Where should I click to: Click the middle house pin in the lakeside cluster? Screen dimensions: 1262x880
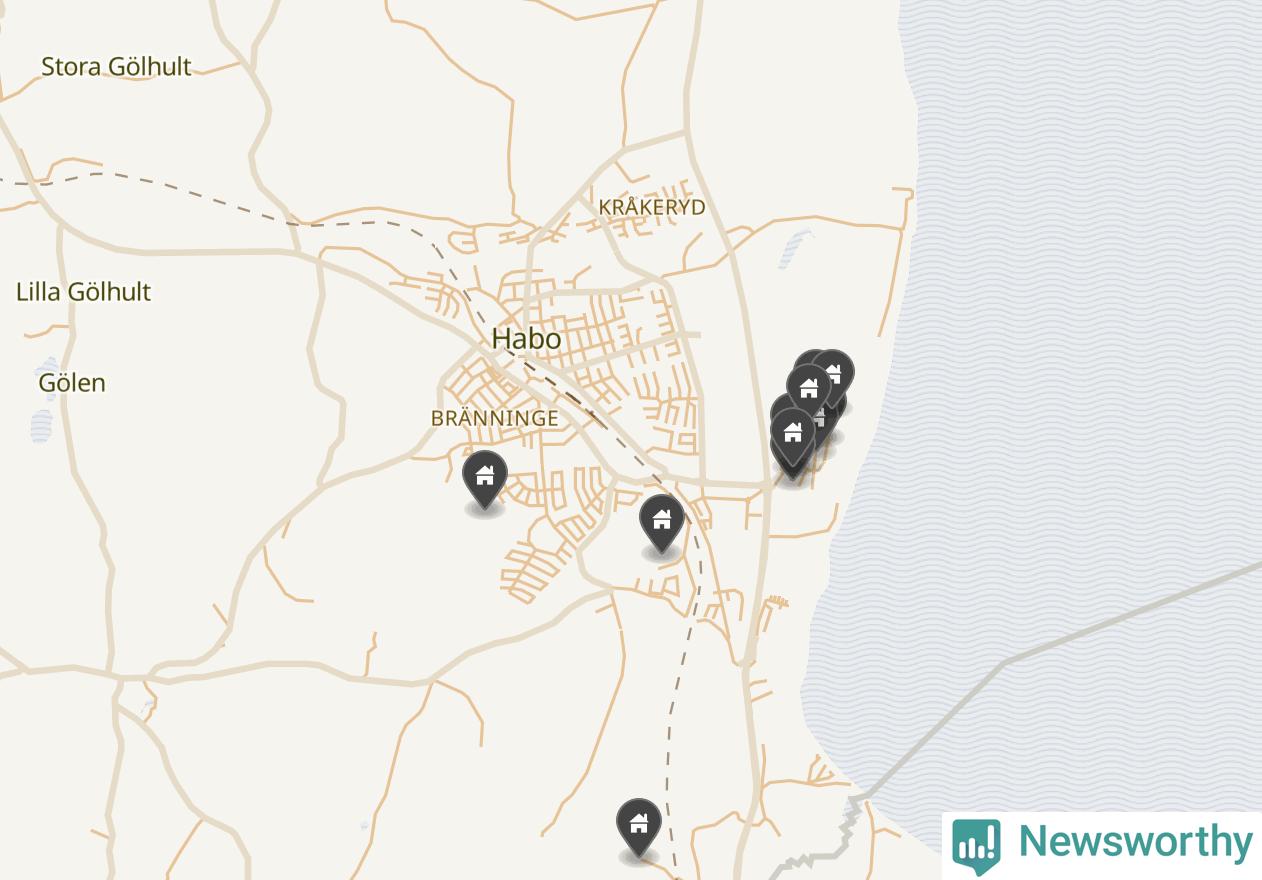[809, 390]
